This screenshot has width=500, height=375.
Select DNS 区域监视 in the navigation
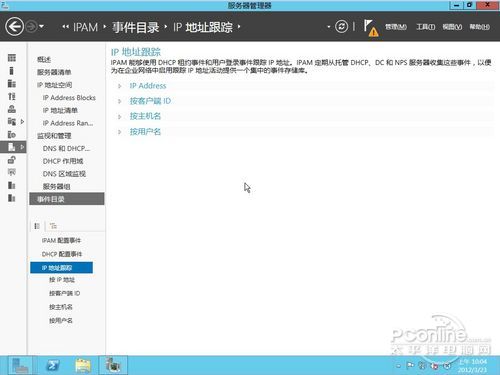pyautogui.click(x=64, y=174)
